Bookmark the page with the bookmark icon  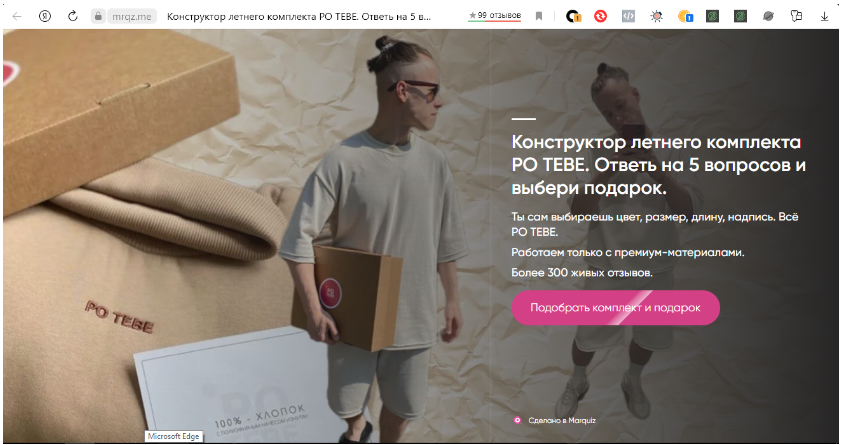(539, 17)
